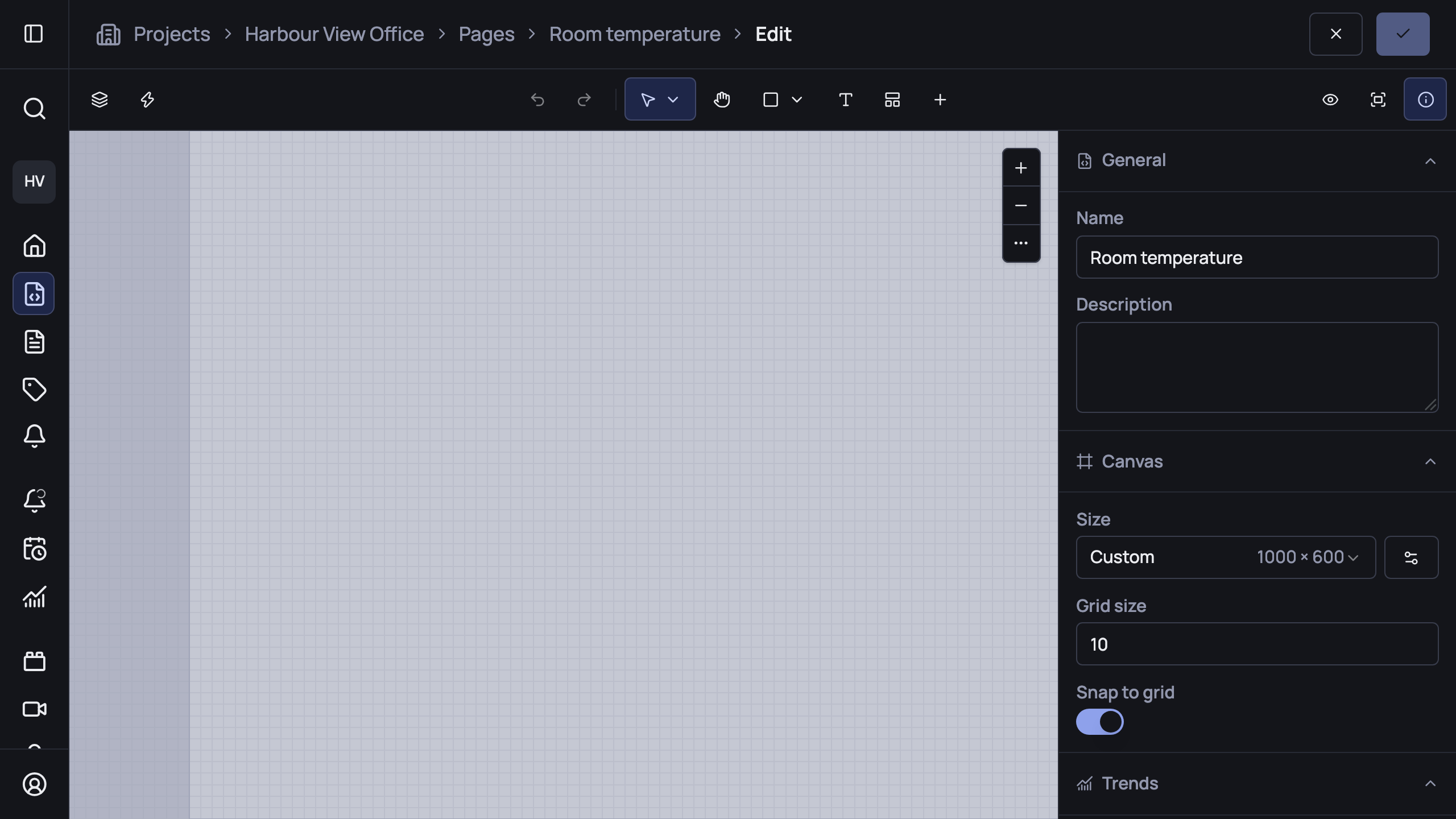Go to Home in sidebar
Screen dimensions: 1456x819
34,246
